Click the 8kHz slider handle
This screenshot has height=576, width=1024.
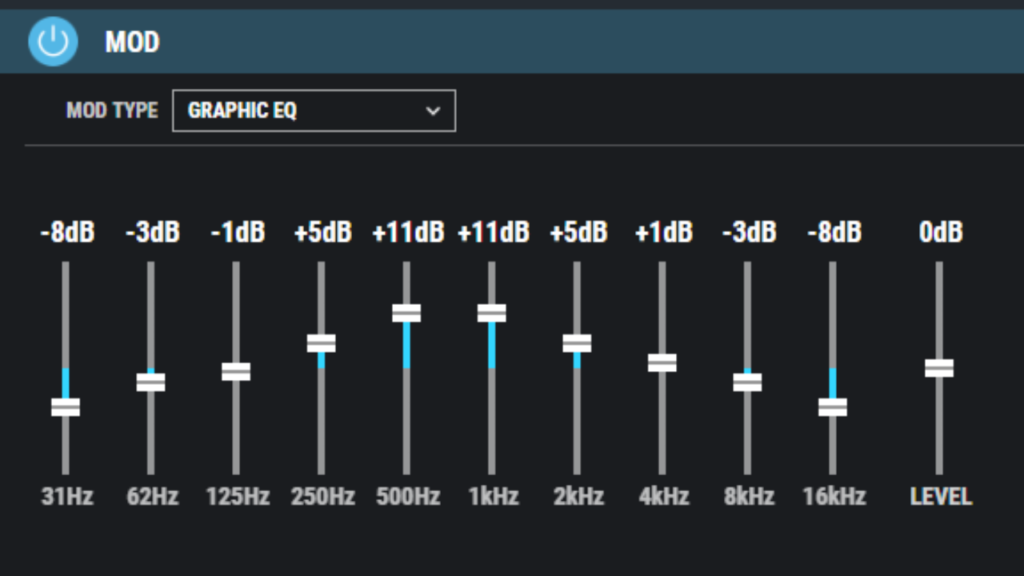click(x=747, y=382)
